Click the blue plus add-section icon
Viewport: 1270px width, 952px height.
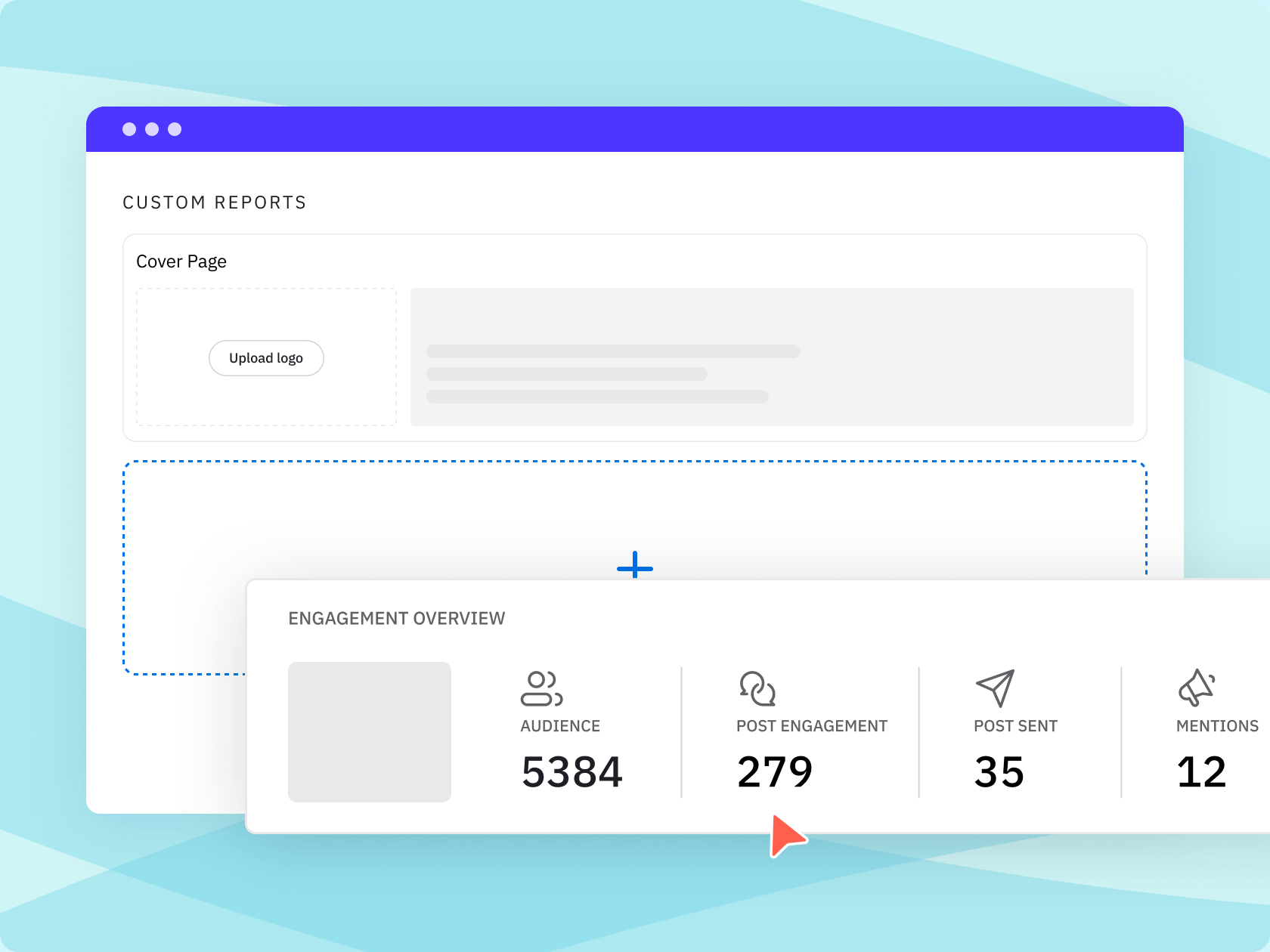point(635,565)
